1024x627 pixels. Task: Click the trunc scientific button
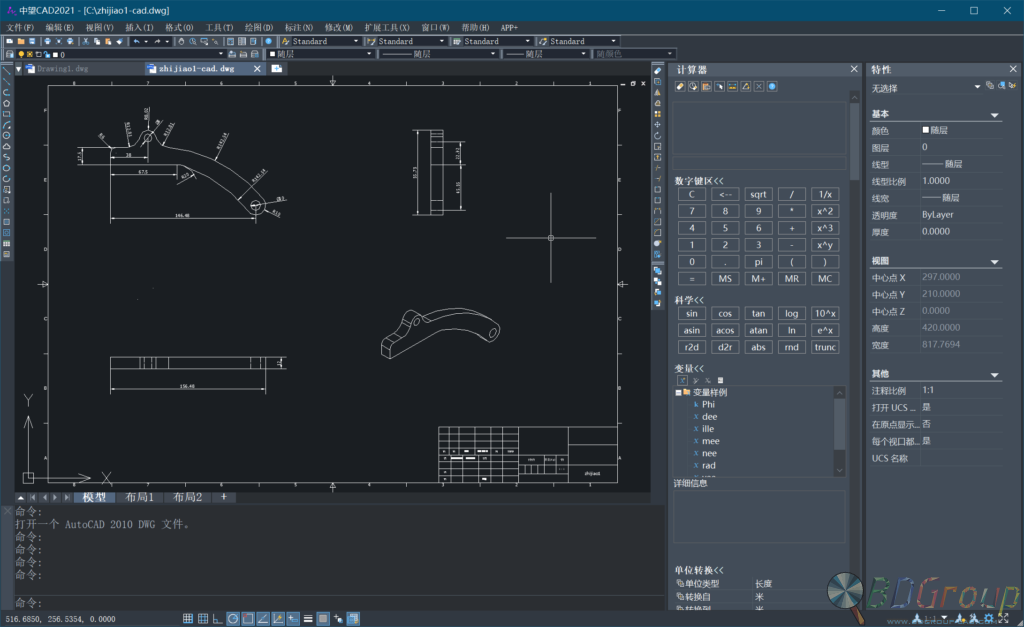pos(825,347)
